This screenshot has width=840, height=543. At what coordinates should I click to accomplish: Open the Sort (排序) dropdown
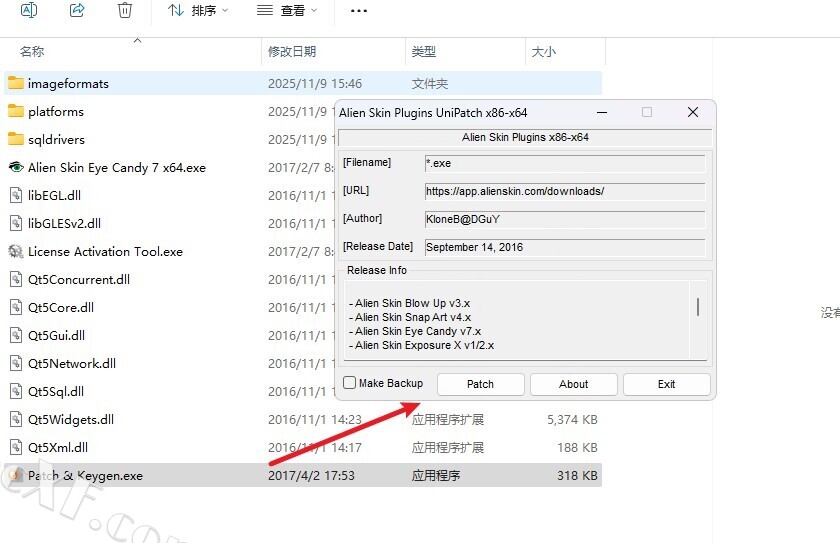(197, 11)
